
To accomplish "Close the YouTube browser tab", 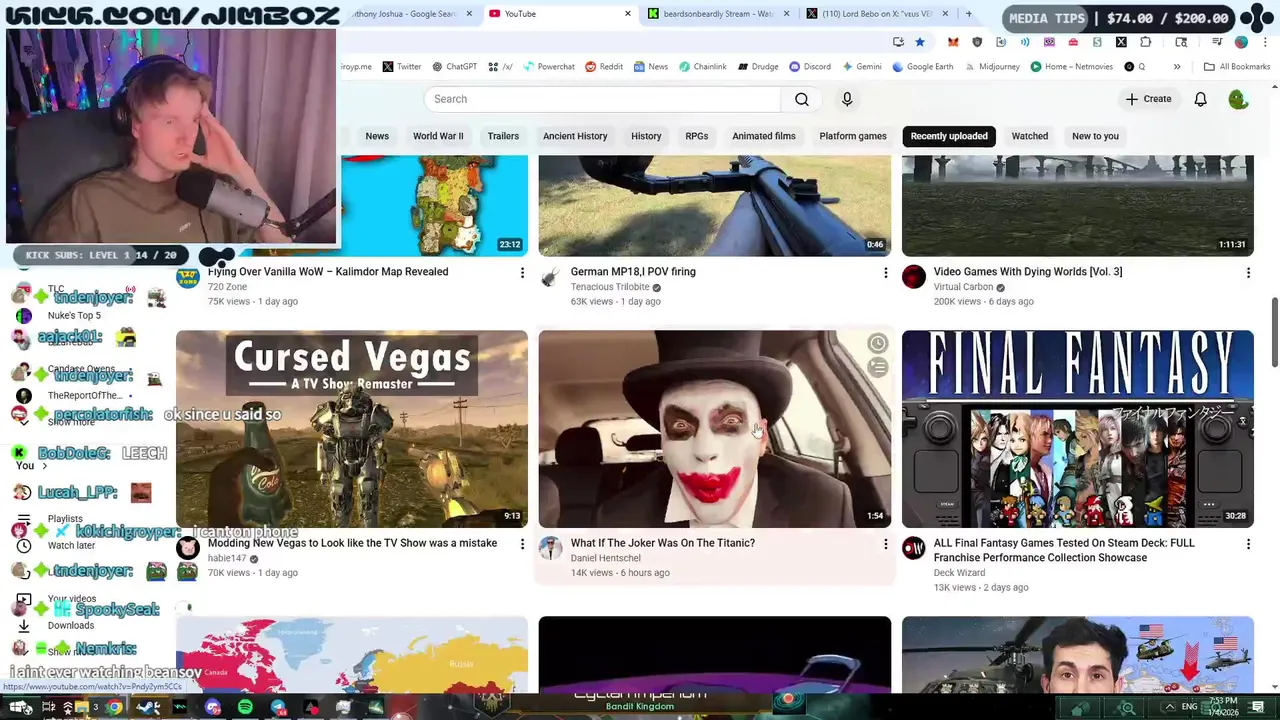I will coord(628,14).
